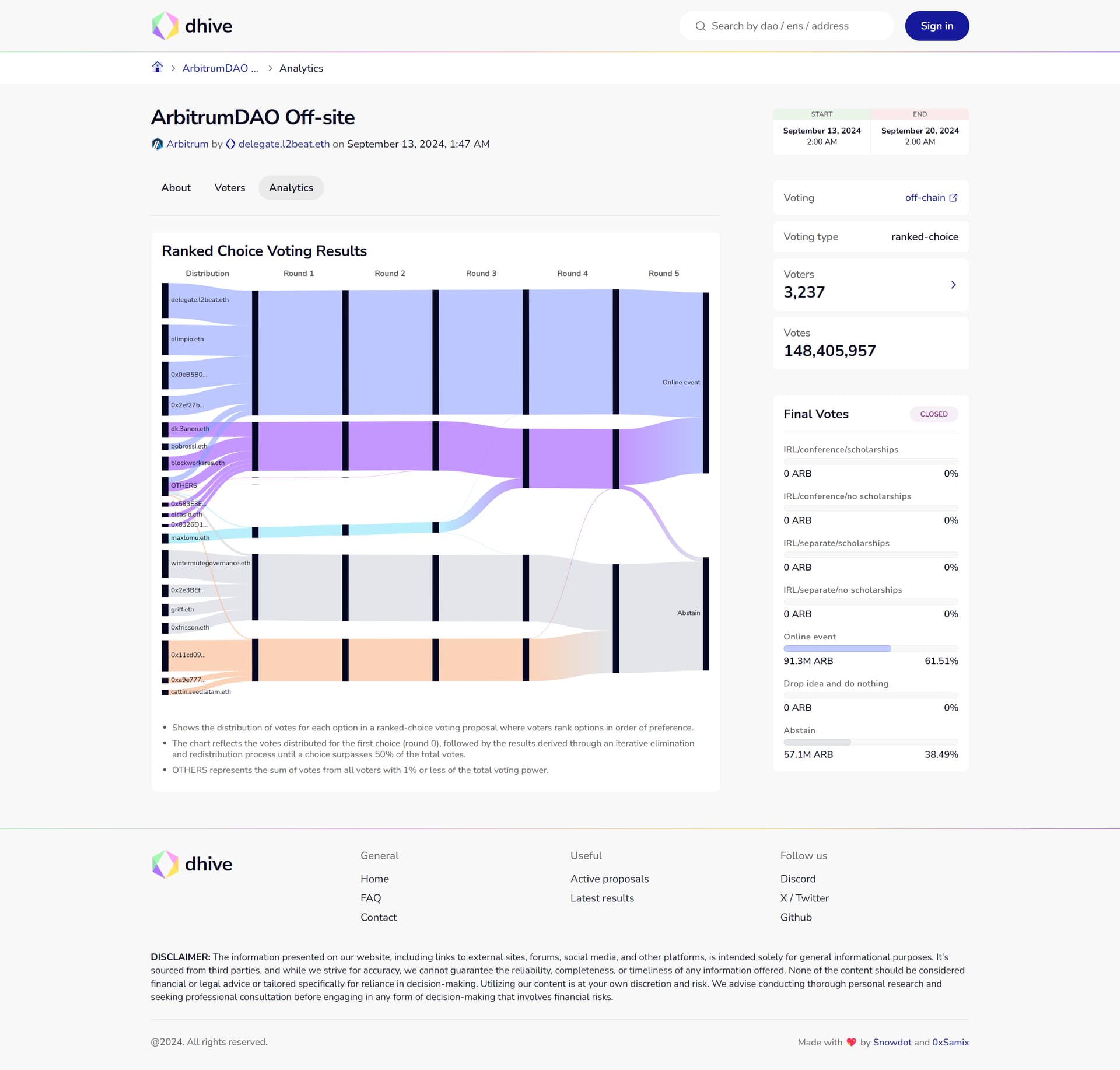Open Snowdot credit link
Viewport: 1120px width, 1070px height.
point(892,1042)
